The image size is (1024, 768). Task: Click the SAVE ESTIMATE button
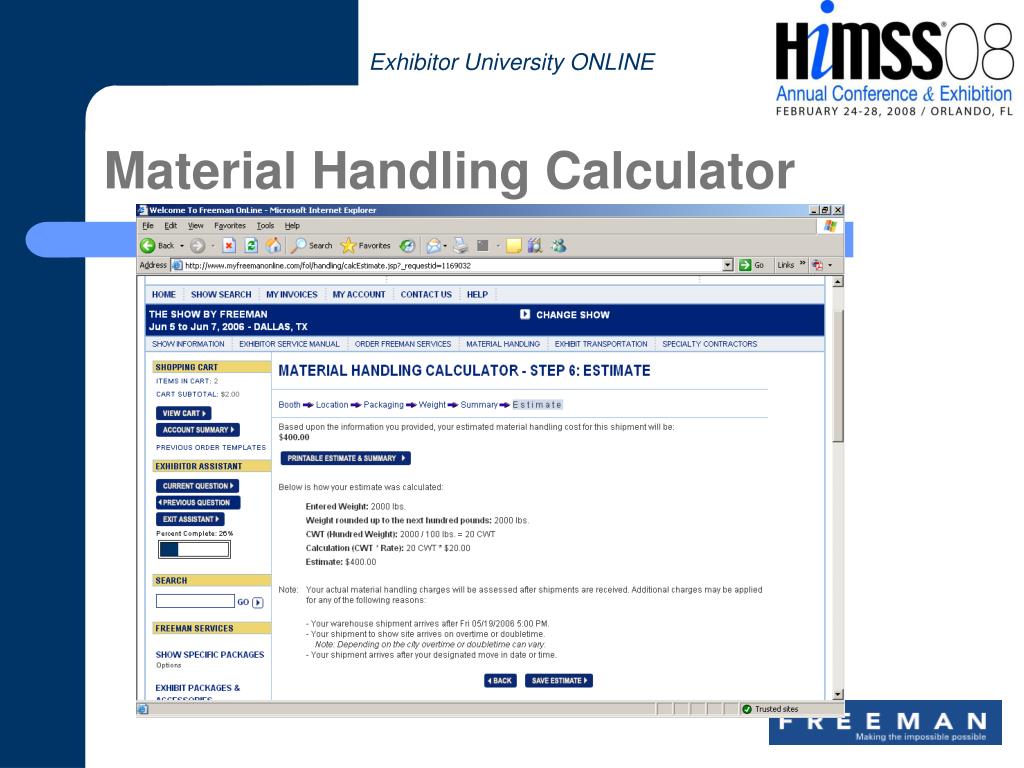coord(559,680)
